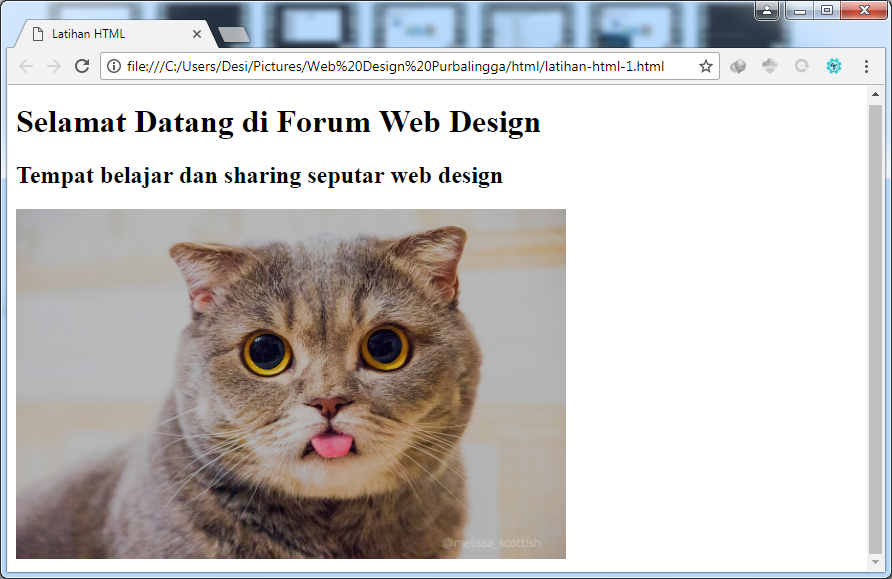The width and height of the screenshot is (892, 579).
Task: Click the second gray extension icon
Action: pos(770,66)
